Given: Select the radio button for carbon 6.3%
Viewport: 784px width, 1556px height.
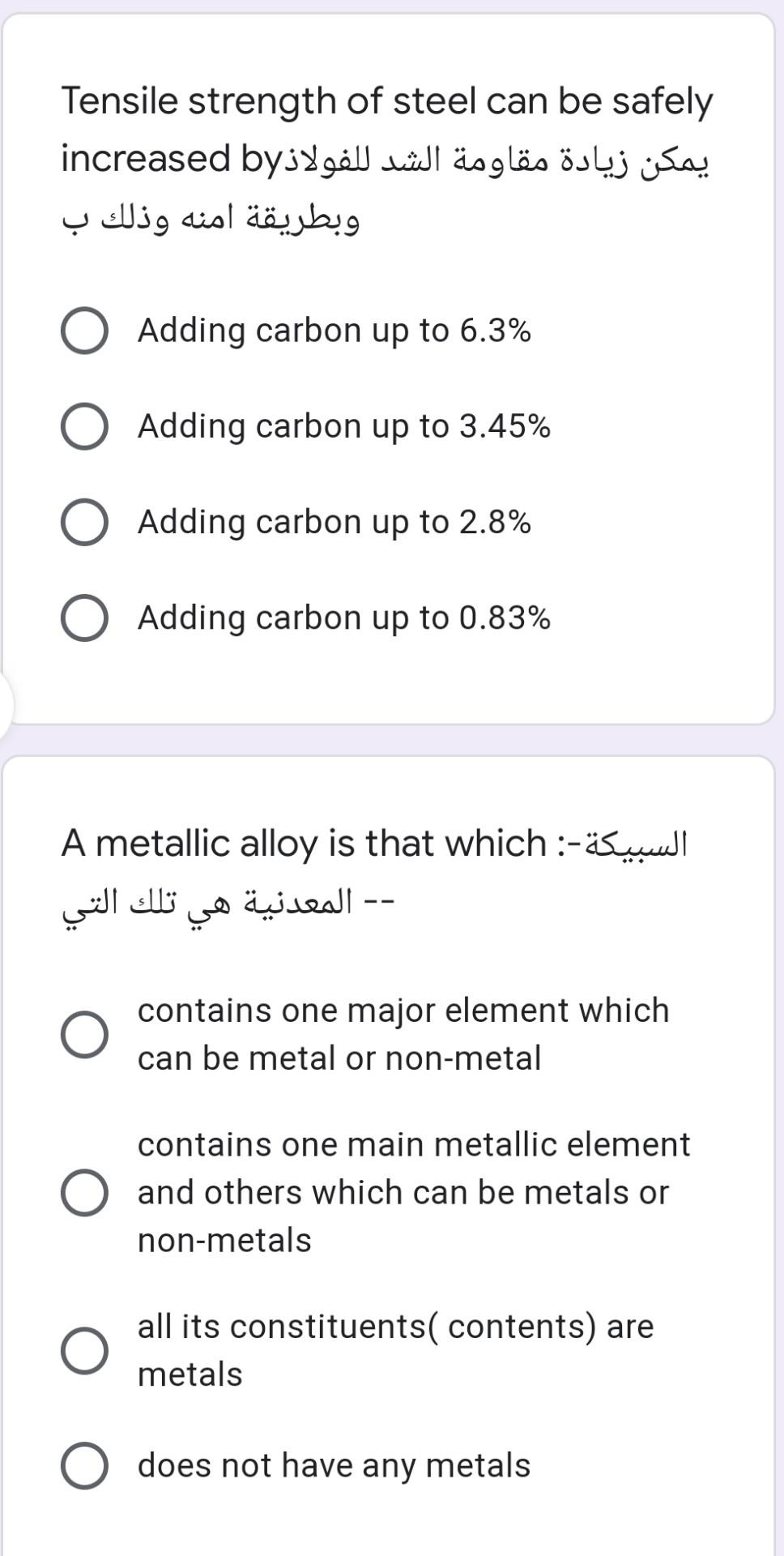Looking at the screenshot, I should click(84, 331).
